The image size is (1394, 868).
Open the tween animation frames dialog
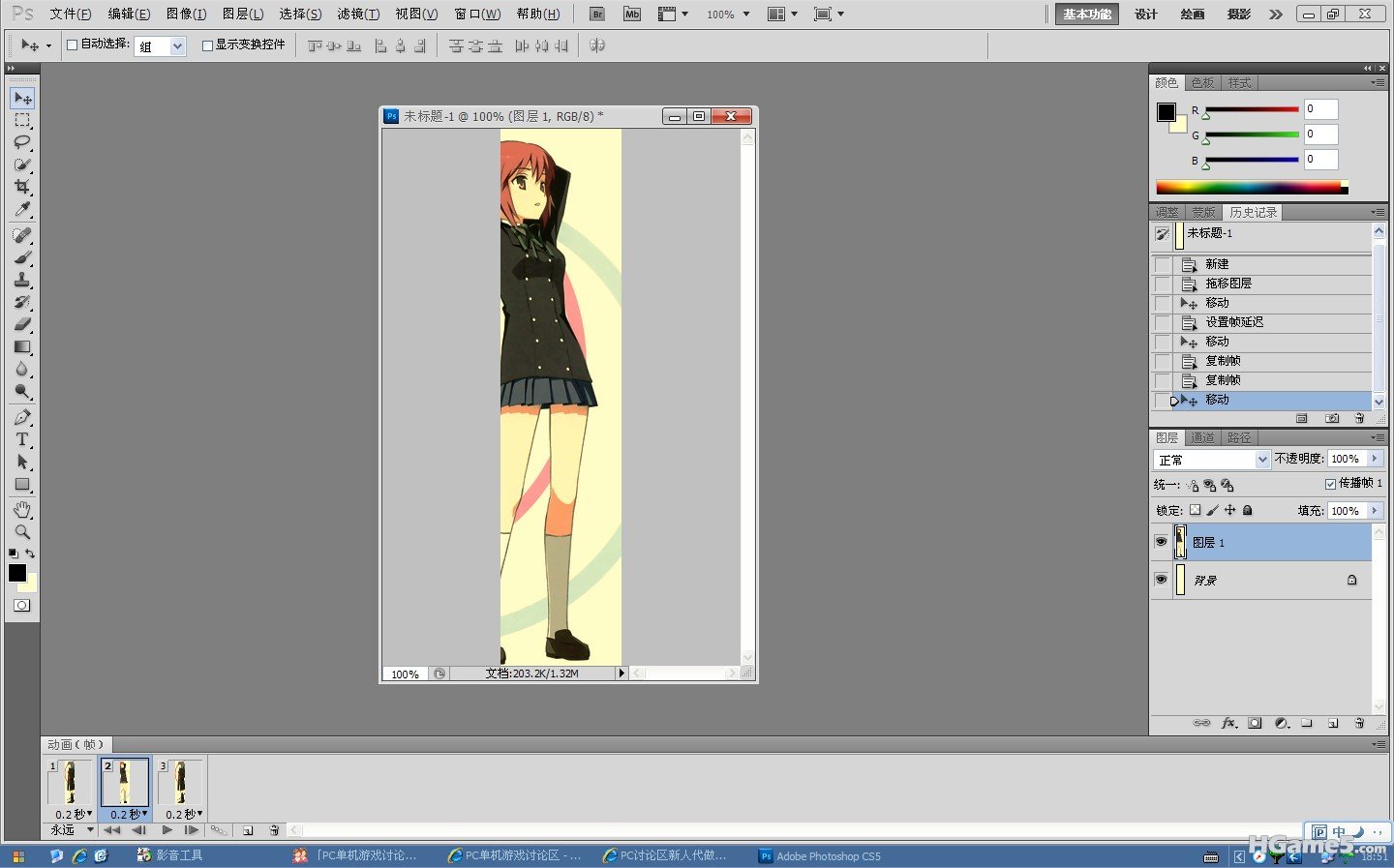(219, 830)
